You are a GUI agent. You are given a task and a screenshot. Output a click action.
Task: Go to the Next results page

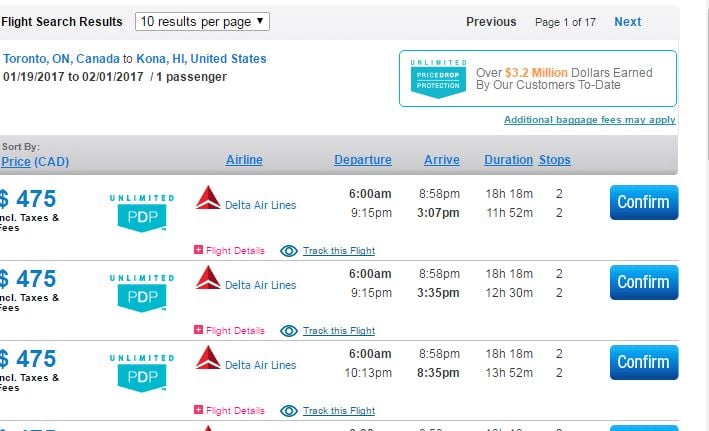click(x=628, y=22)
